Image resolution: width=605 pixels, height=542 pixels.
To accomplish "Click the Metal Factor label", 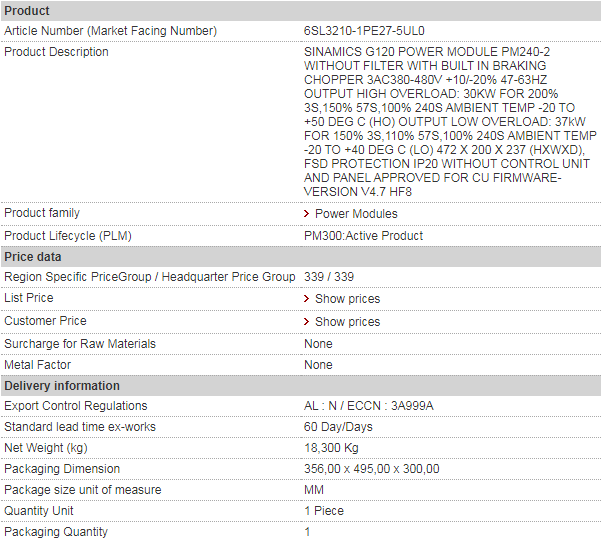I will 37,365.
